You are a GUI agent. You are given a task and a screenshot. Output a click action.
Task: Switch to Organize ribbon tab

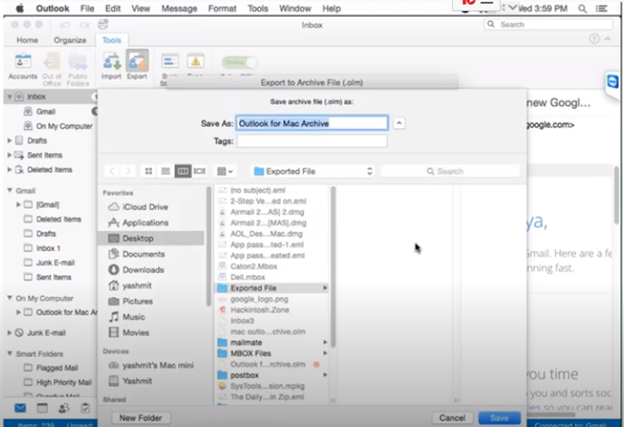[70, 40]
